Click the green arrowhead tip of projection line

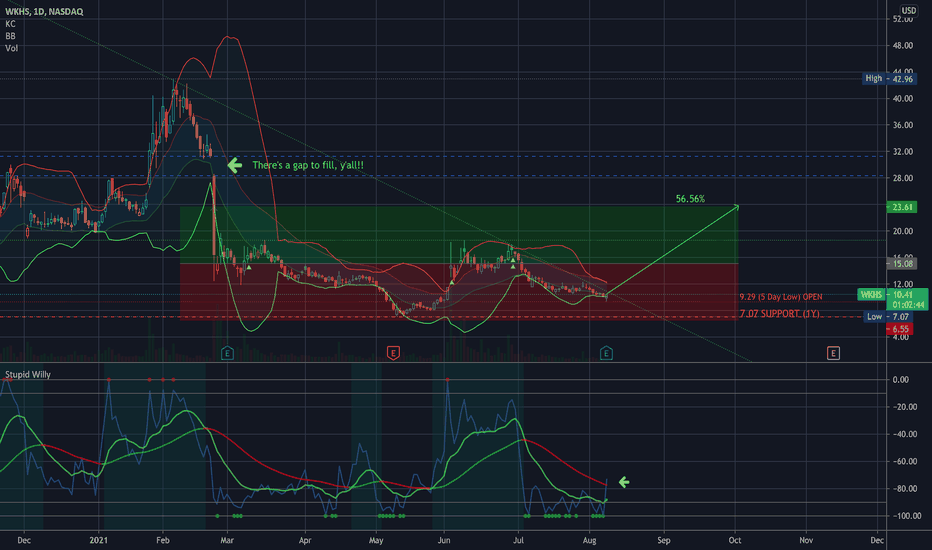tap(736, 206)
